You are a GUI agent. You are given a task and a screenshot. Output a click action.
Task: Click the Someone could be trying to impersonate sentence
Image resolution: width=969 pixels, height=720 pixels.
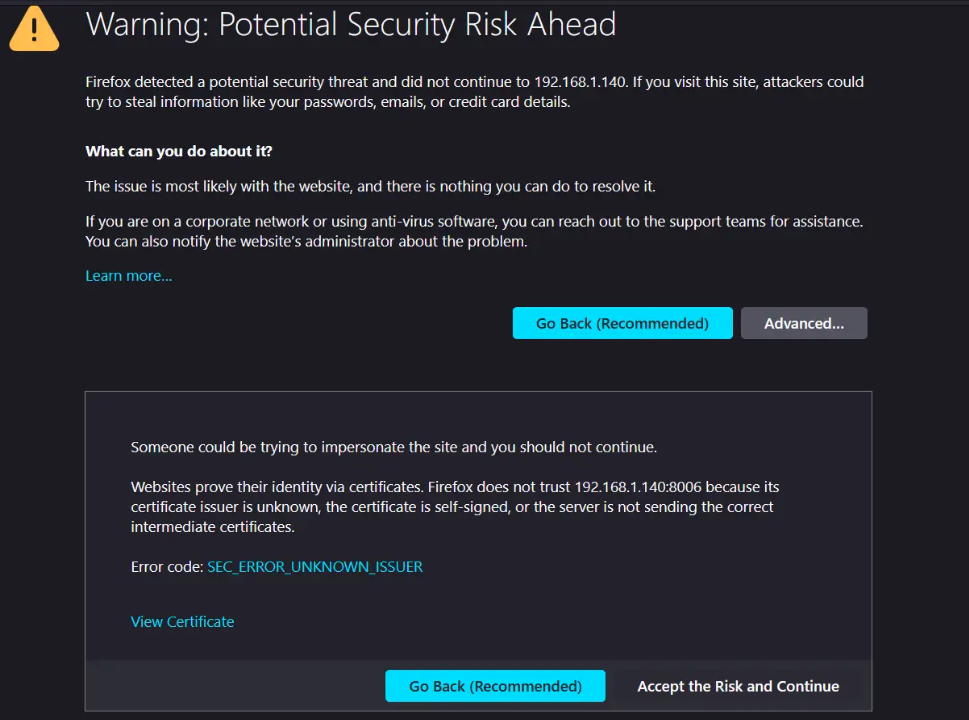(x=394, y=447)
